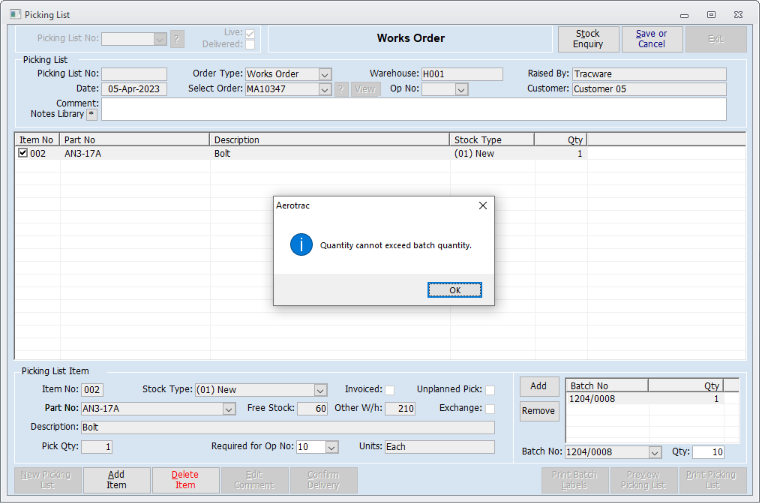Minimize the Picking List window
Screen dimensions: 760x503
(684, 15)
